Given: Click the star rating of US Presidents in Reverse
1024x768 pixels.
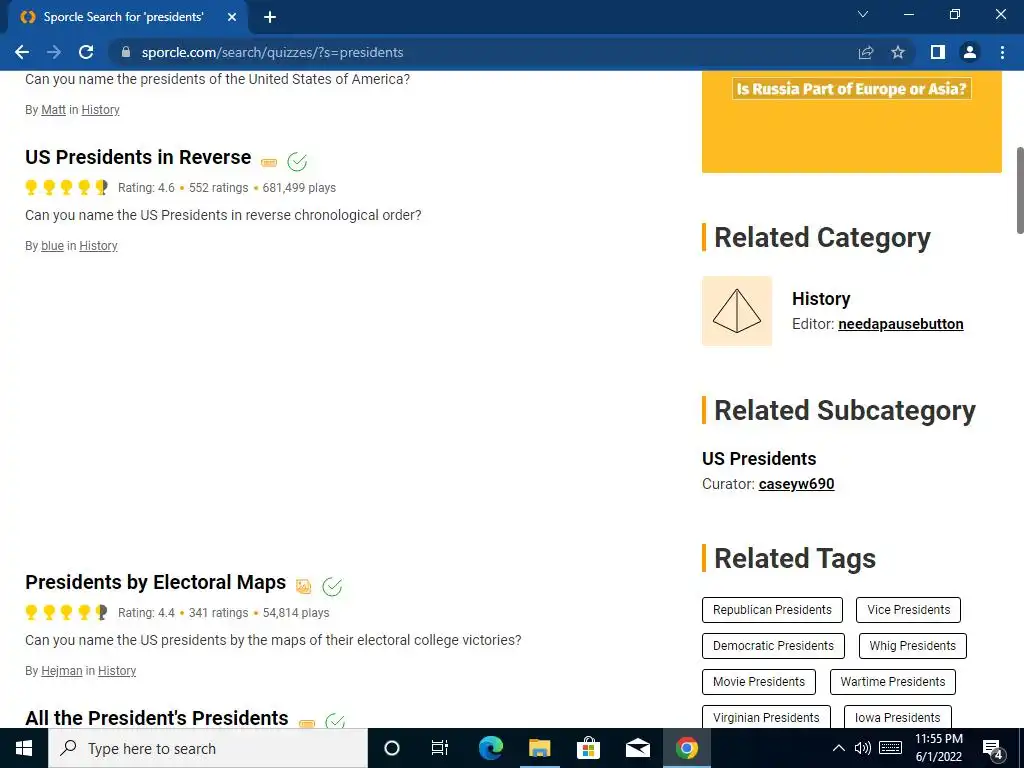Looking at the screenshot, I should pyautogui.click(x=66, y=187).
